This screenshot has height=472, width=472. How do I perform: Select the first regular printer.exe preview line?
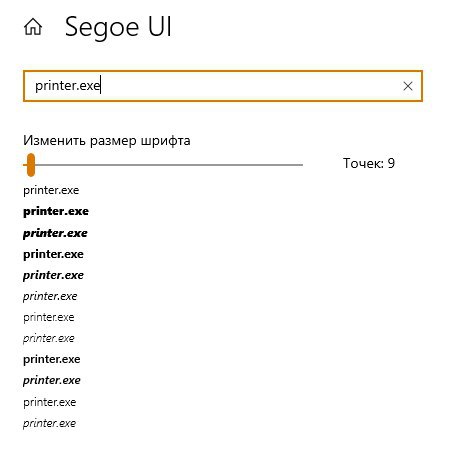51,191
